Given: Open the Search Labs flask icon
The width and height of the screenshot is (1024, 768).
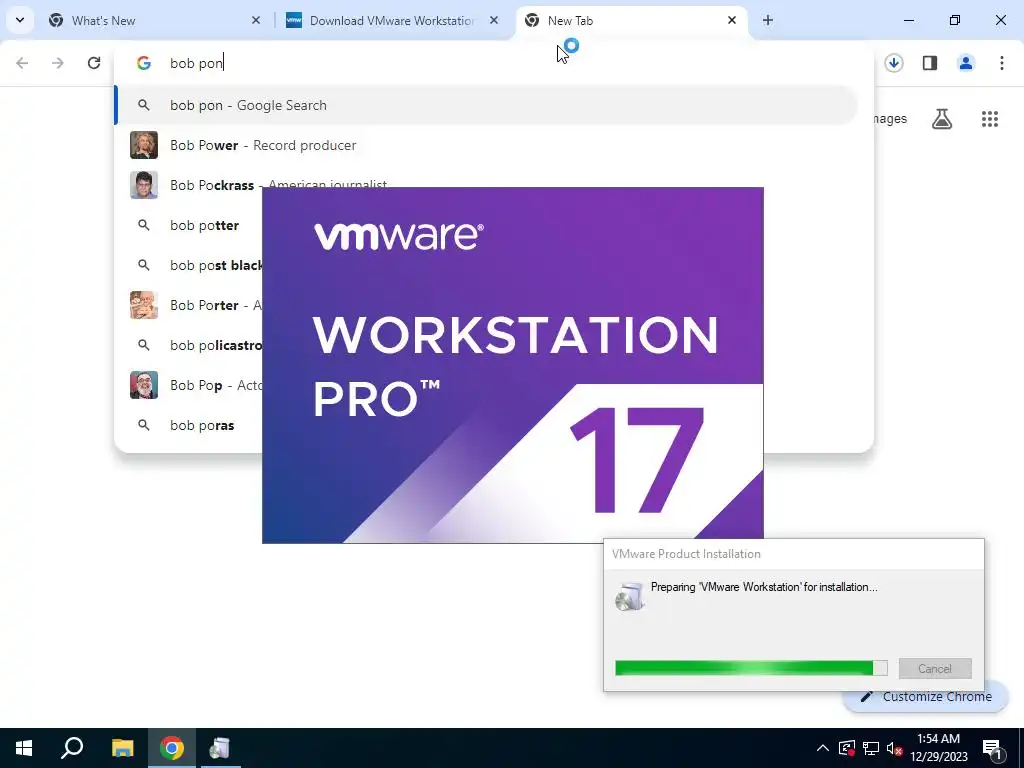Looking at the screenshot, I should click(942, 119).
